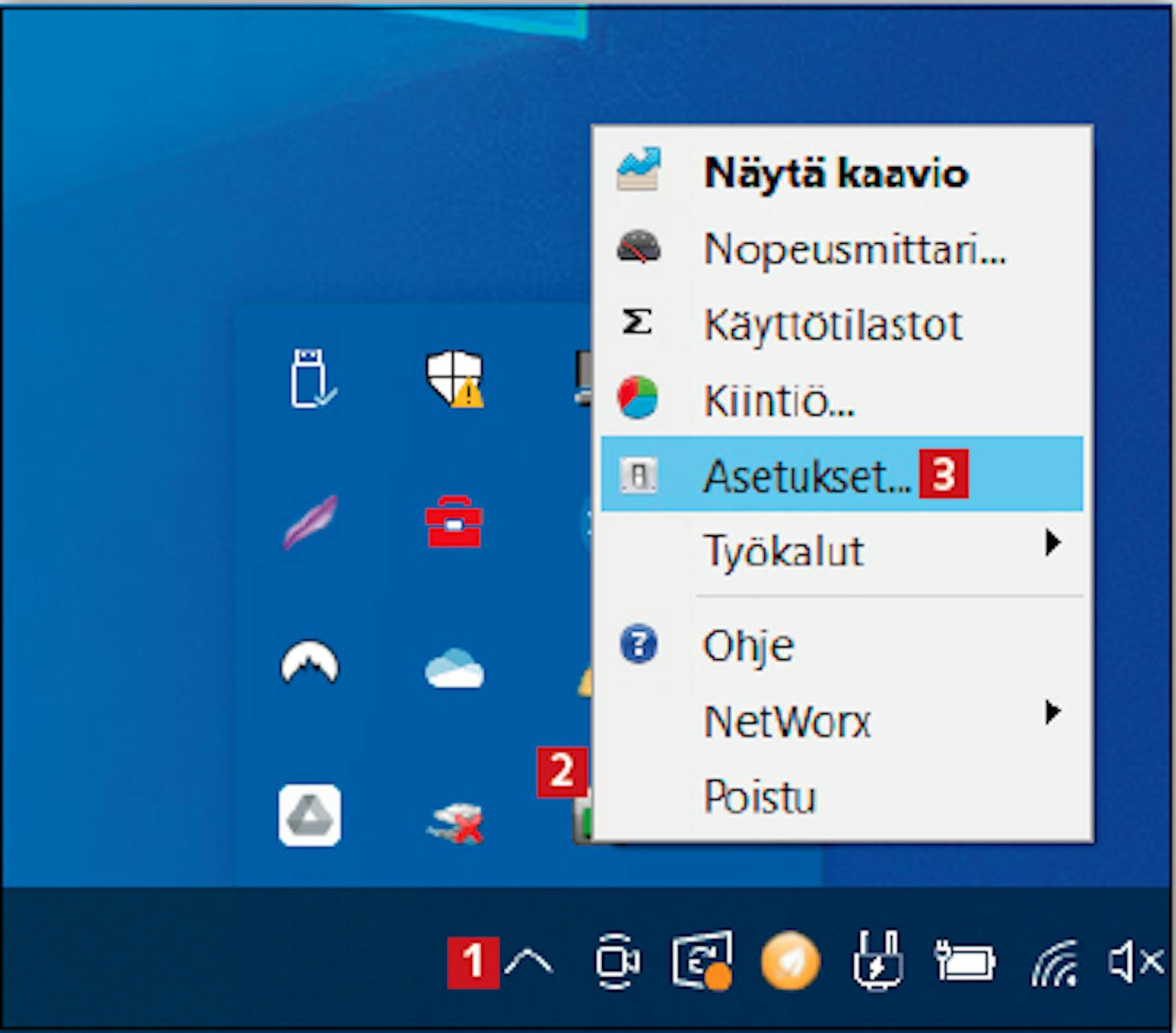Click the muted speaker volume icon

click(x=1136, y=961)
